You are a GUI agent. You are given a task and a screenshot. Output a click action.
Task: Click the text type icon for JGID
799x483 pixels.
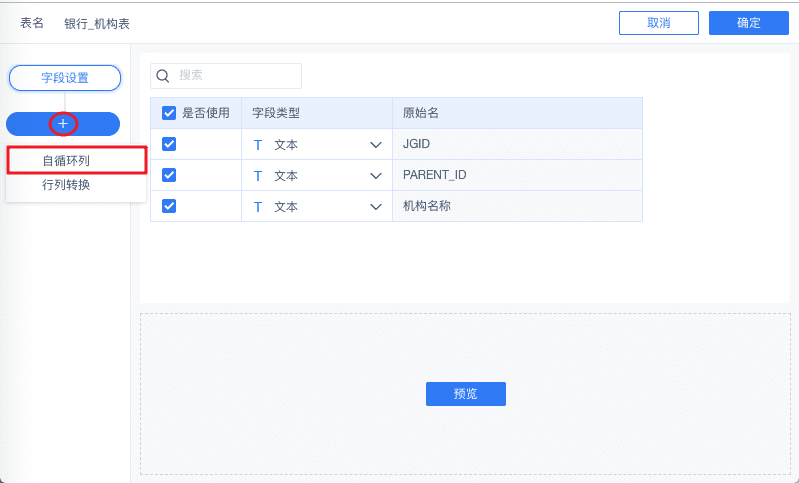pyautogui.click(x=258, y=145)
